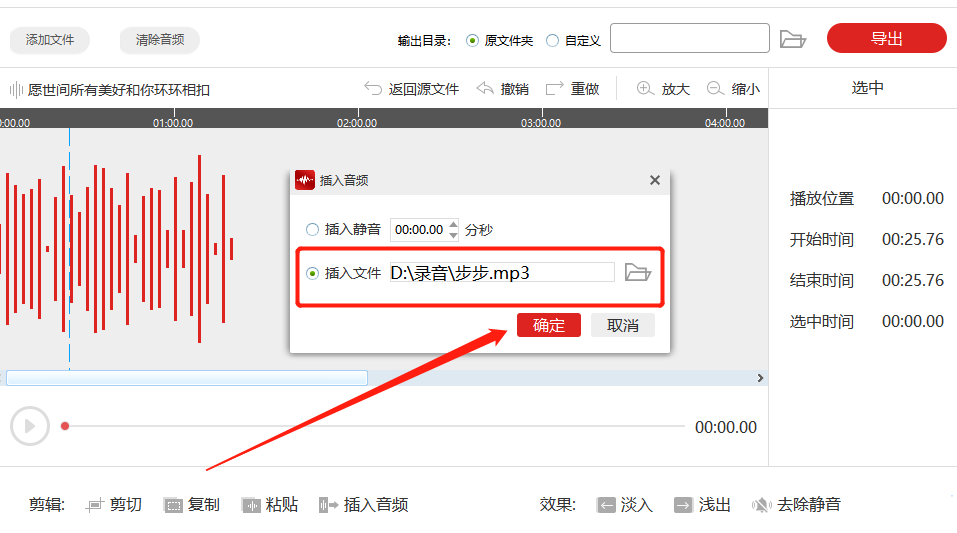This screenshot has height=533, width=957.
Task: Play audio with the round play button
Action: coord(29,426)
